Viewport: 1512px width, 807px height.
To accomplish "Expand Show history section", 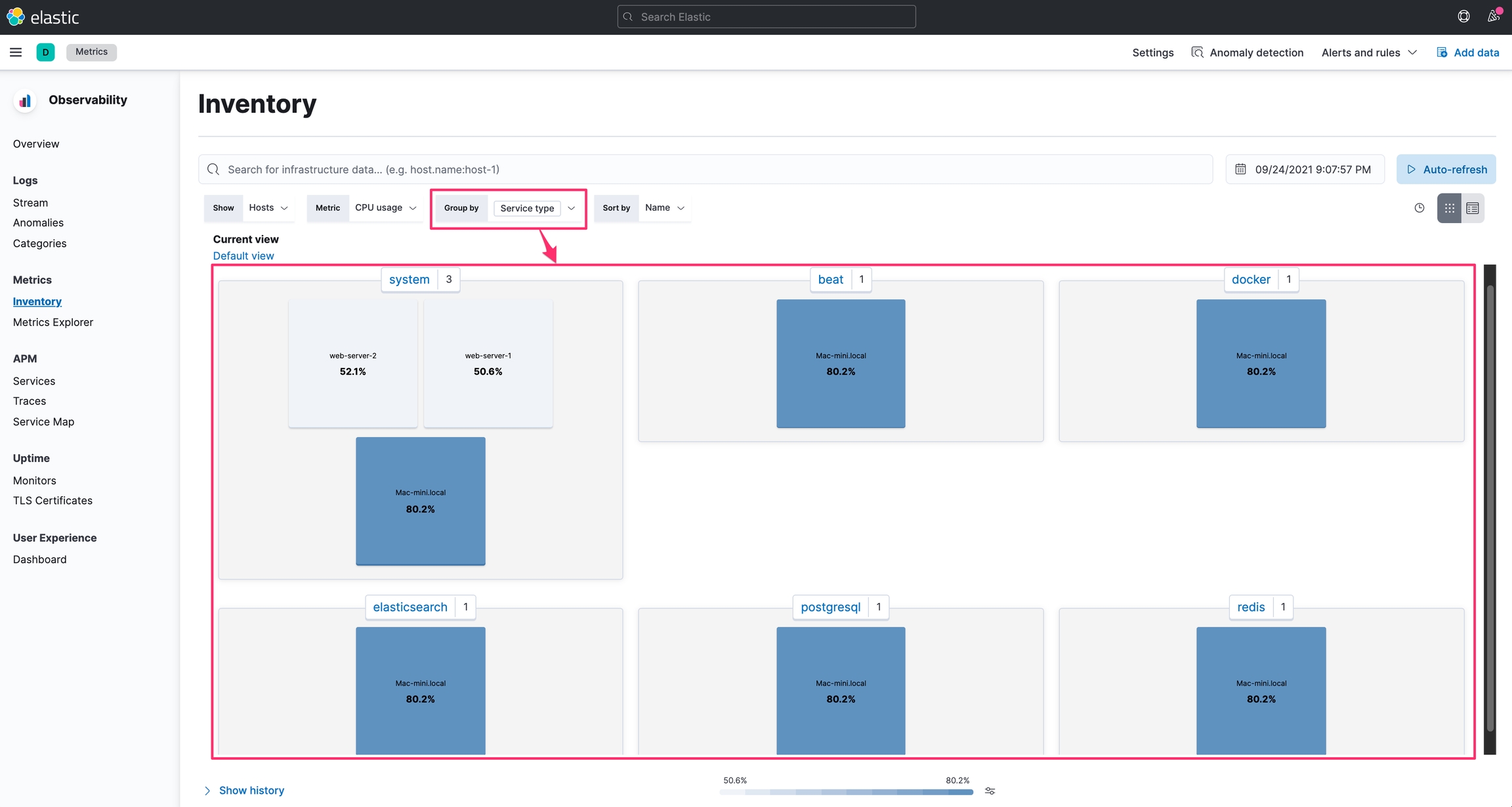I will click(244, 791).
